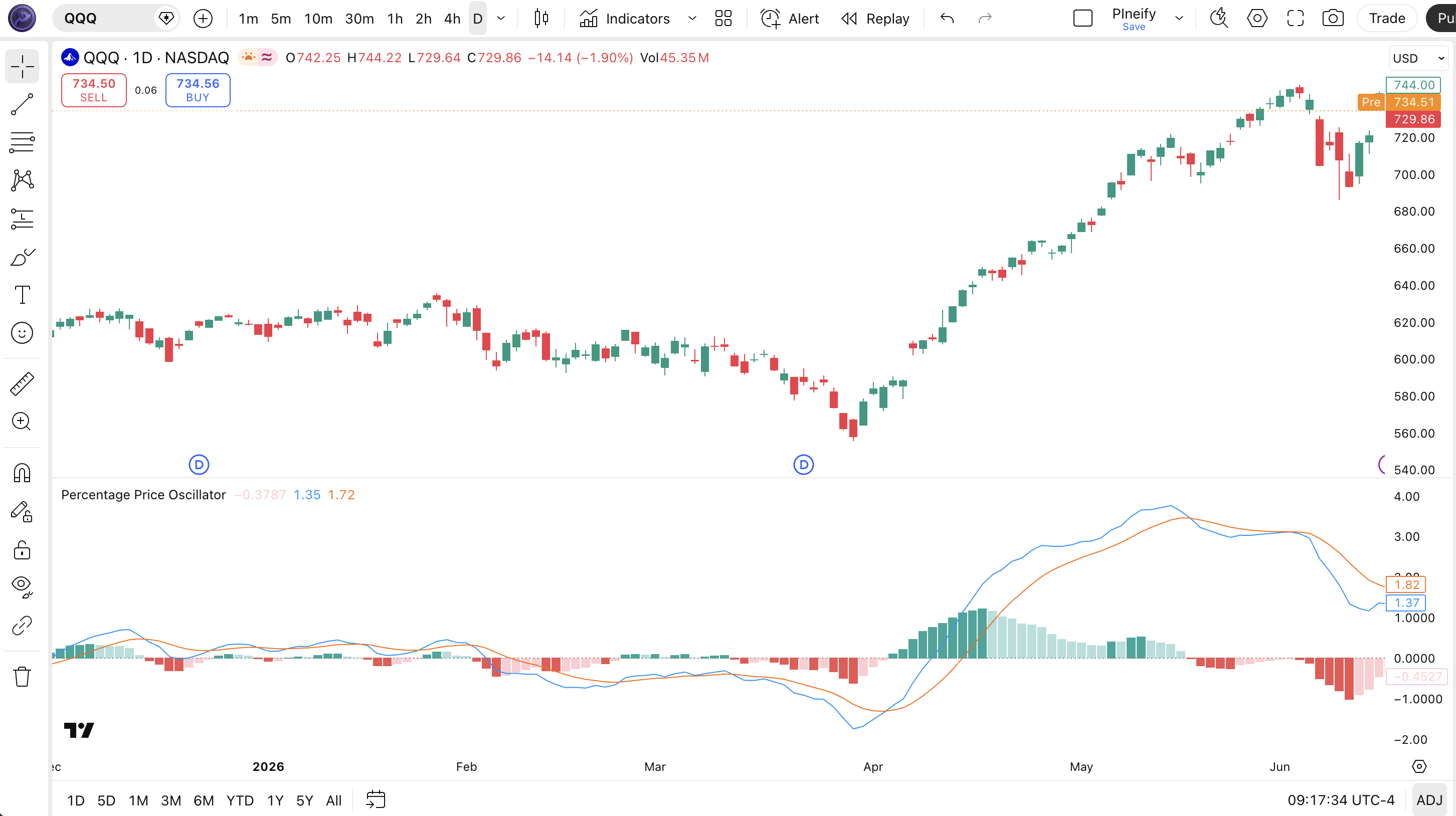Open the chart patterns tool
The height and width of the screenshot is (816, 1456).
[x=22, y=180]
